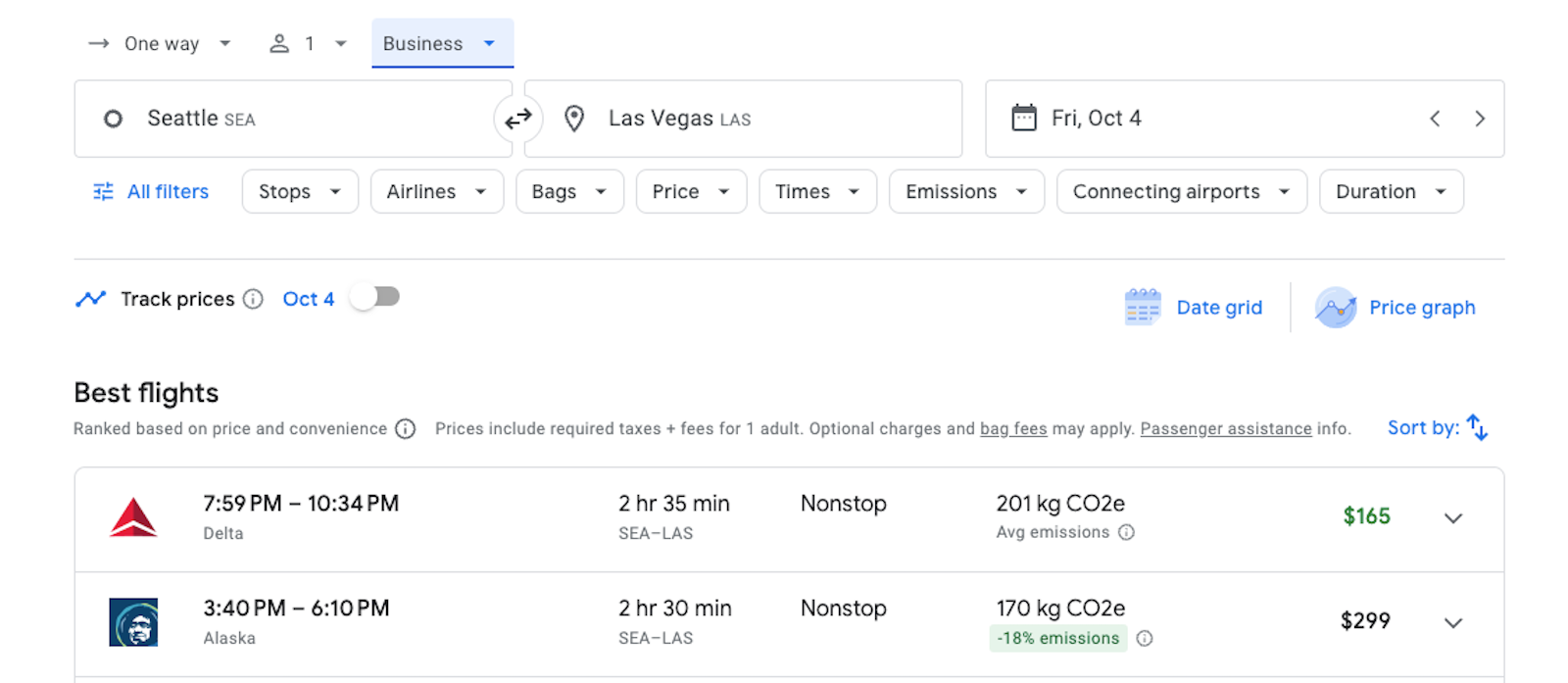This screenshot has height=683, width=1568.
Task: Open the Date grid view
Action: coord(1194,308)
